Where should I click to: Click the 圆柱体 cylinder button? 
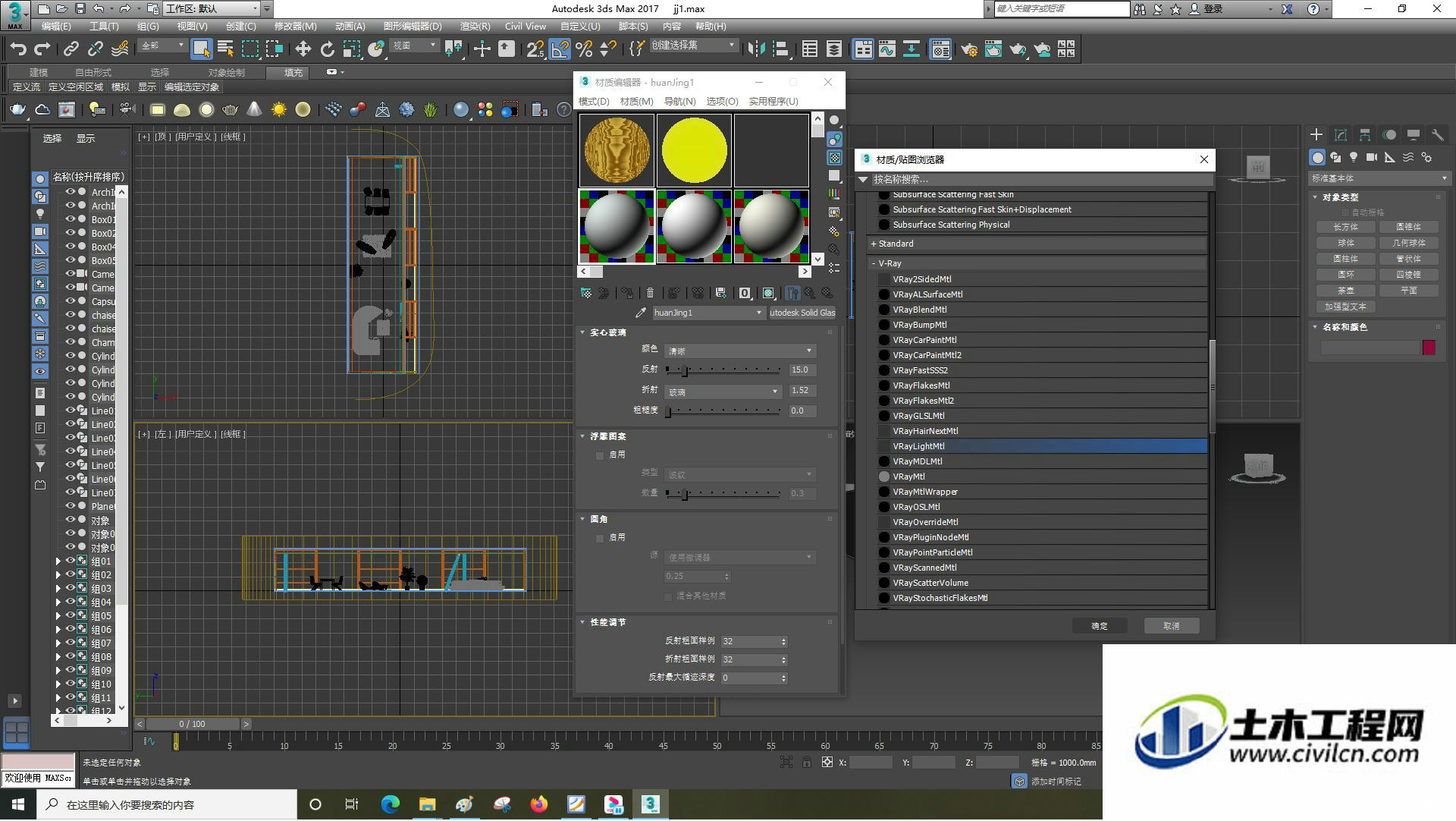click(x=1345, y=259)
